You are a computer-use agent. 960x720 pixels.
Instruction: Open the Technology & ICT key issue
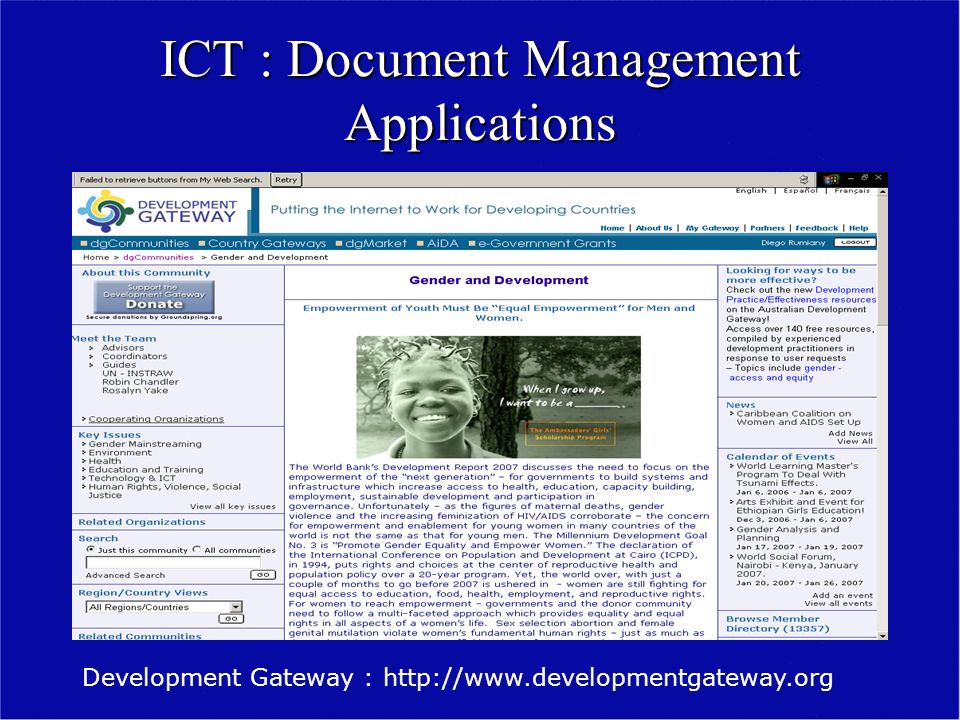(132, 478)
